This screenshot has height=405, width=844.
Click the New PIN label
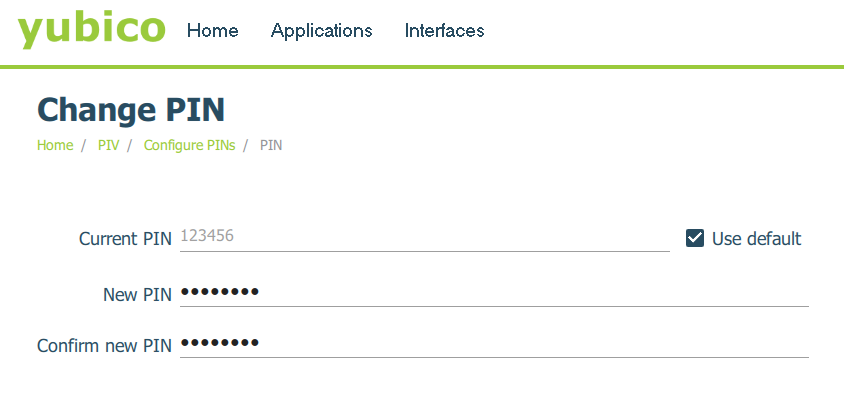click(137, 294)
